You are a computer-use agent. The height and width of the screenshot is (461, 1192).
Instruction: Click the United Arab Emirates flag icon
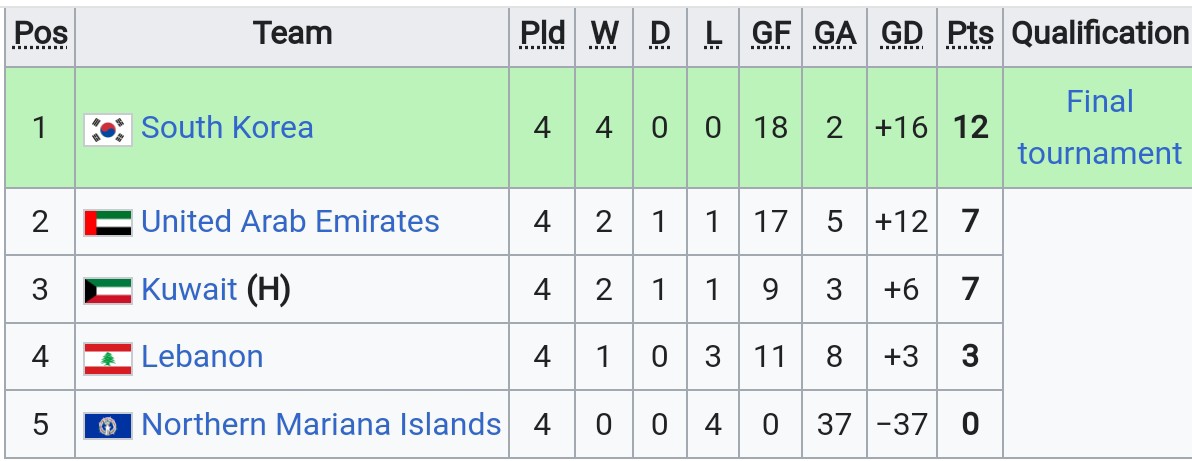click(108, 223)
